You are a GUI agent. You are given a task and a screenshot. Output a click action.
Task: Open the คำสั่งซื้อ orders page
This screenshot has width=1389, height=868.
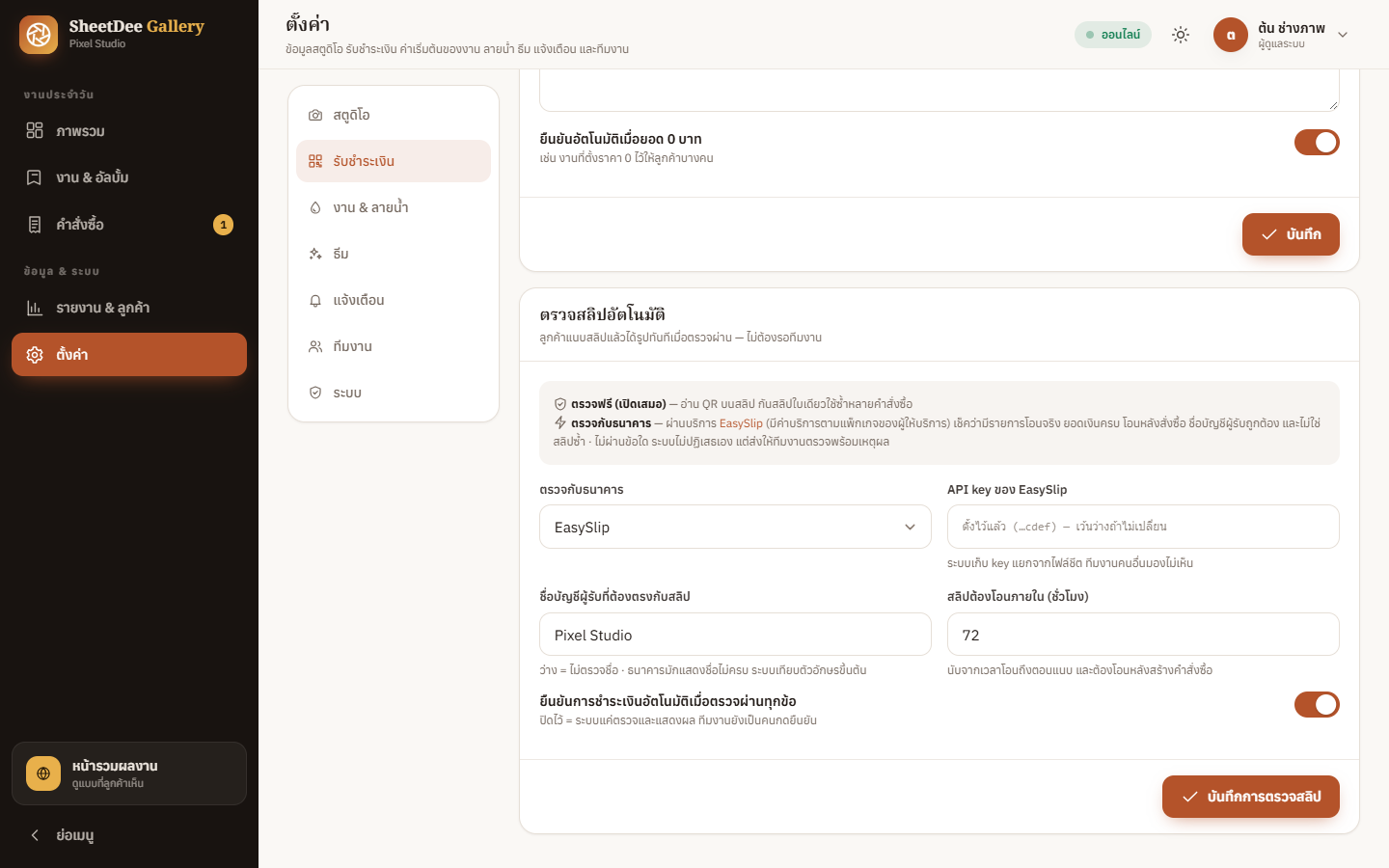129,225
